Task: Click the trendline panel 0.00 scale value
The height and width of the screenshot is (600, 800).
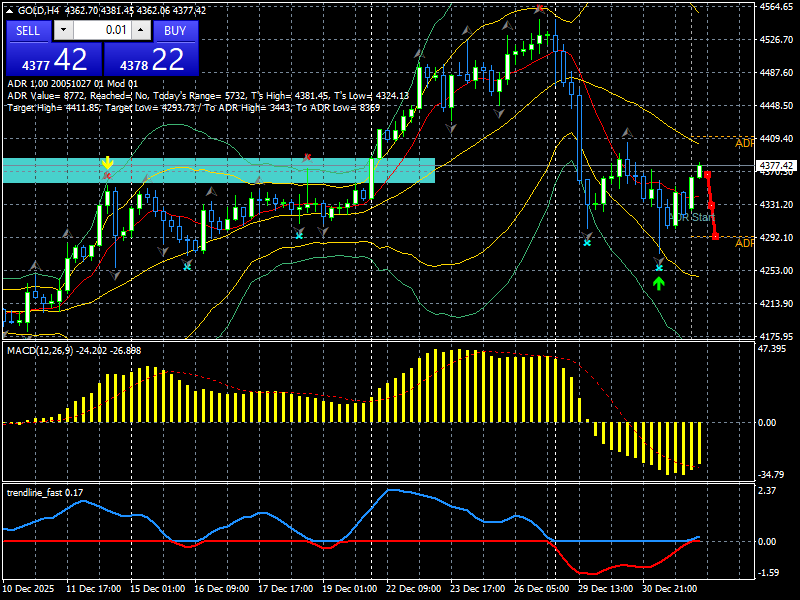Action: tap(767, 541)
